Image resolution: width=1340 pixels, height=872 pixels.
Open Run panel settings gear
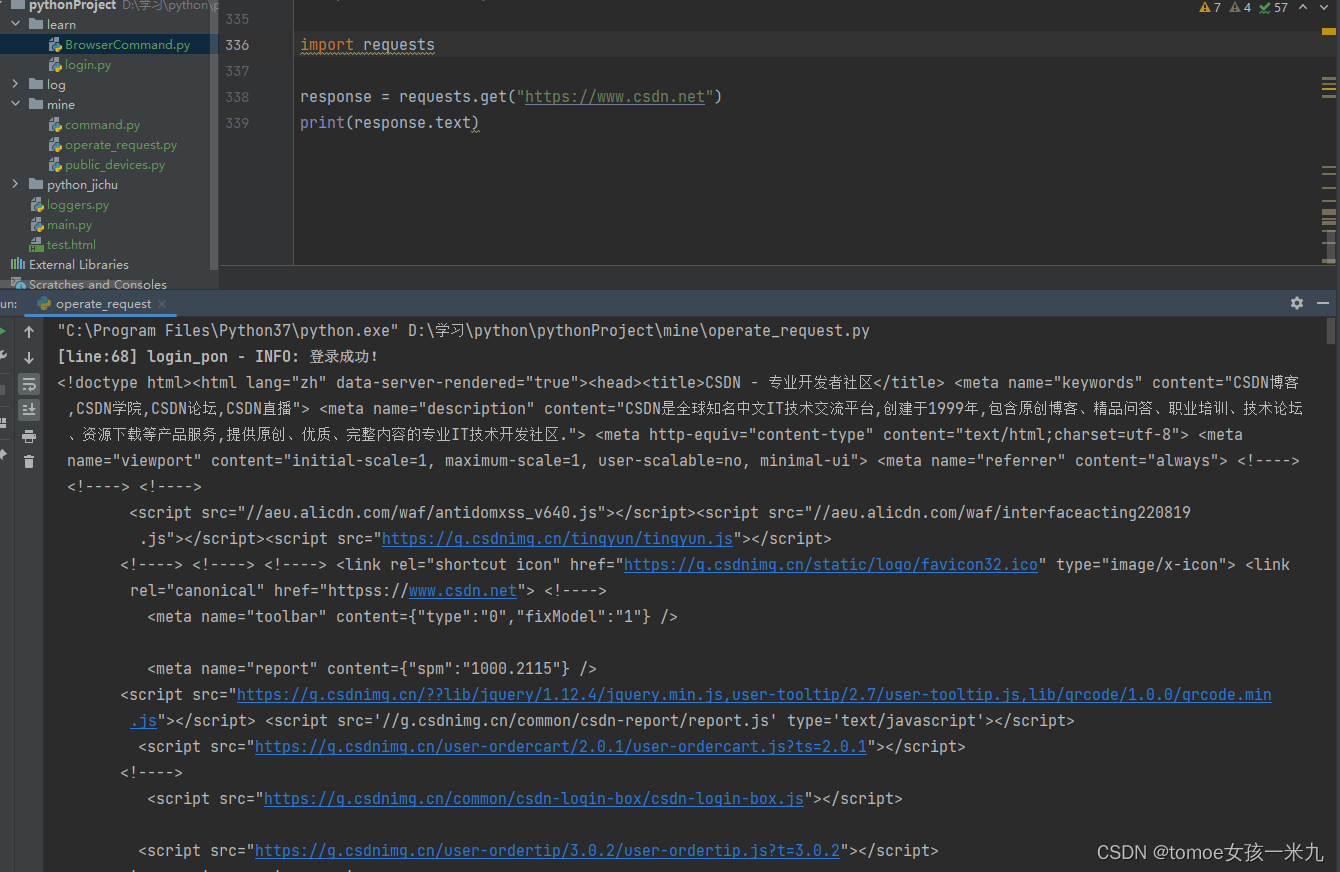[1297, 303]
